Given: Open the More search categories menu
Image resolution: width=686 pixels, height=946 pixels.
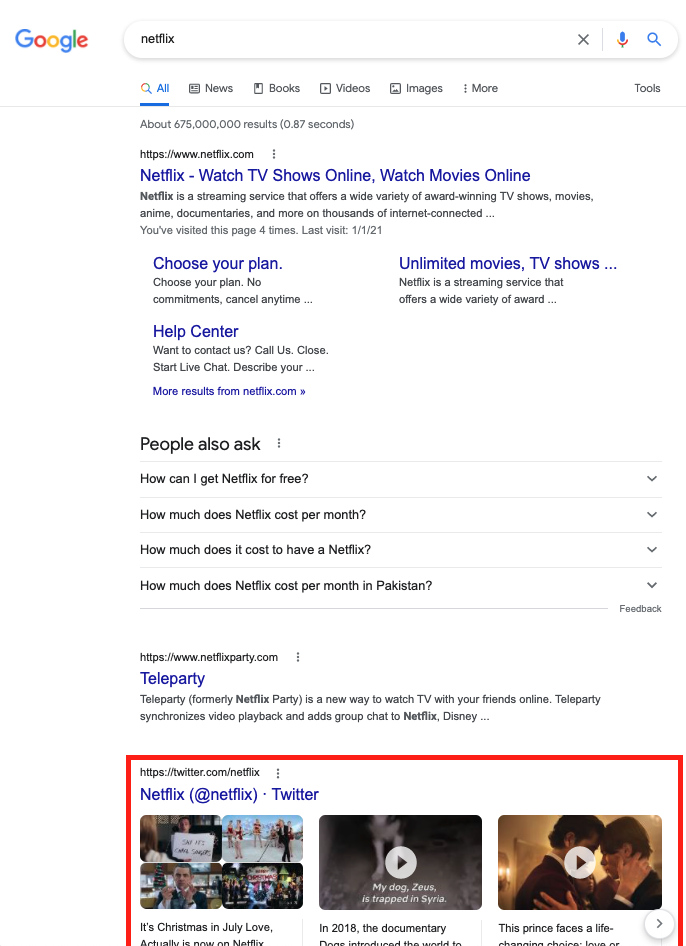Looking at the screenshot, I should pyautogui.click(x=480, y=88).
